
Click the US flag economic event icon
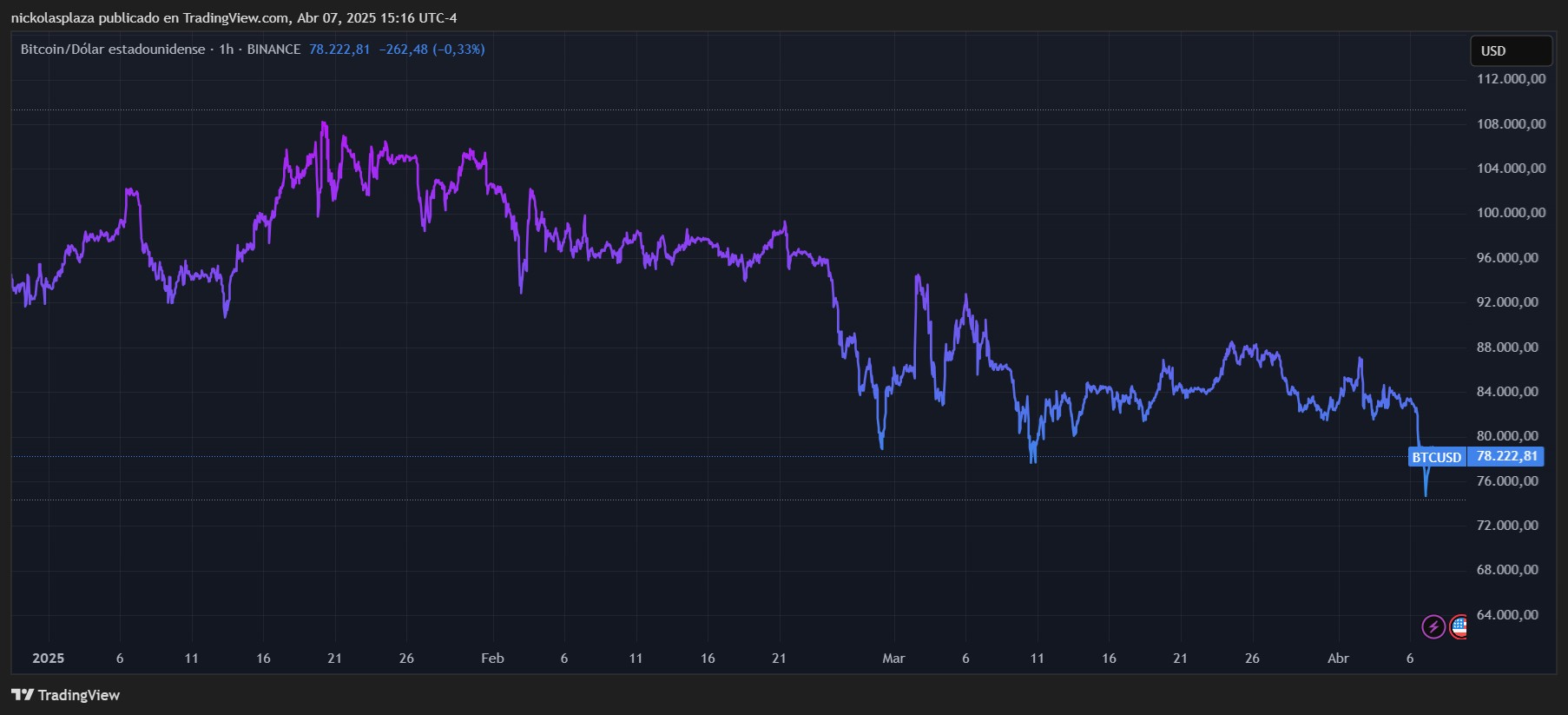point(1459,626)
